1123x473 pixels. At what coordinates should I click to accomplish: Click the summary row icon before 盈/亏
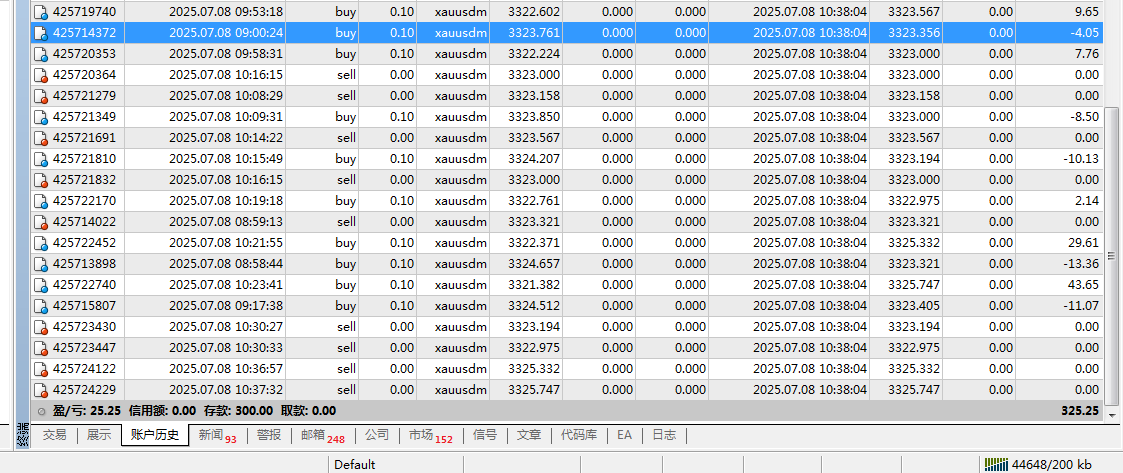click(41, 411)
